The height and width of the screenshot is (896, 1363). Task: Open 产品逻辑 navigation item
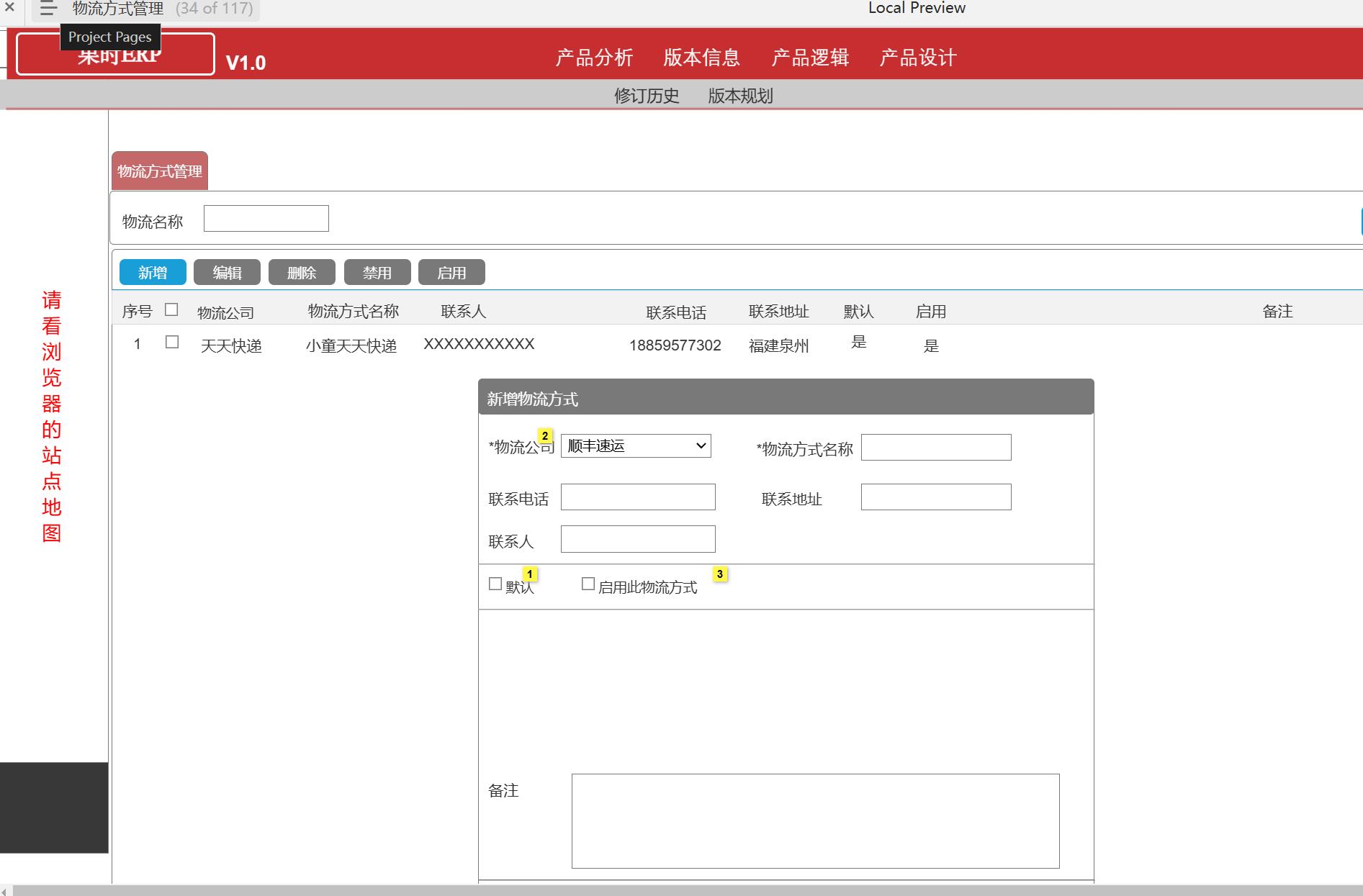click(x=810, y=58)
